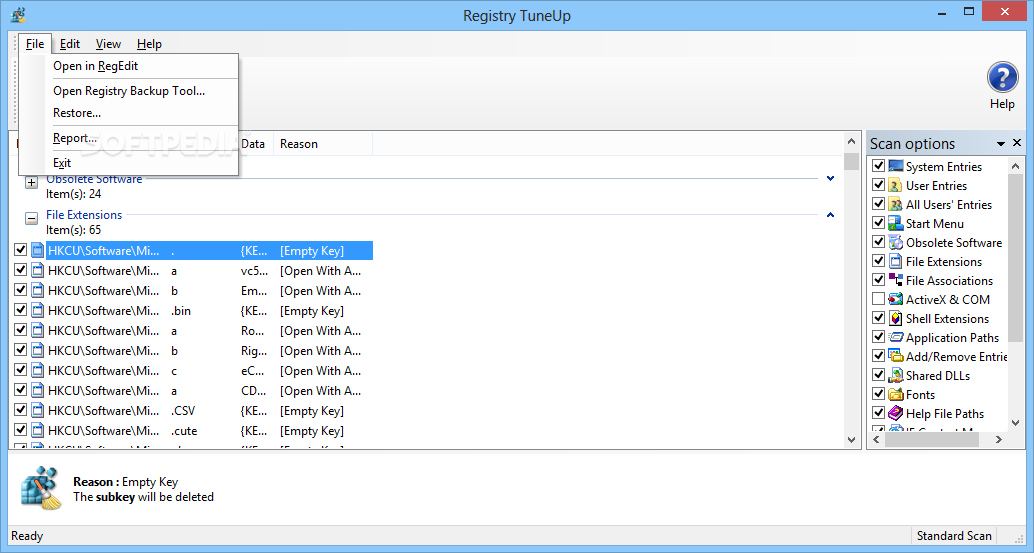The image size is (1034, 553).
Task: Close the Scan options panel
Action: point(1016,143)
